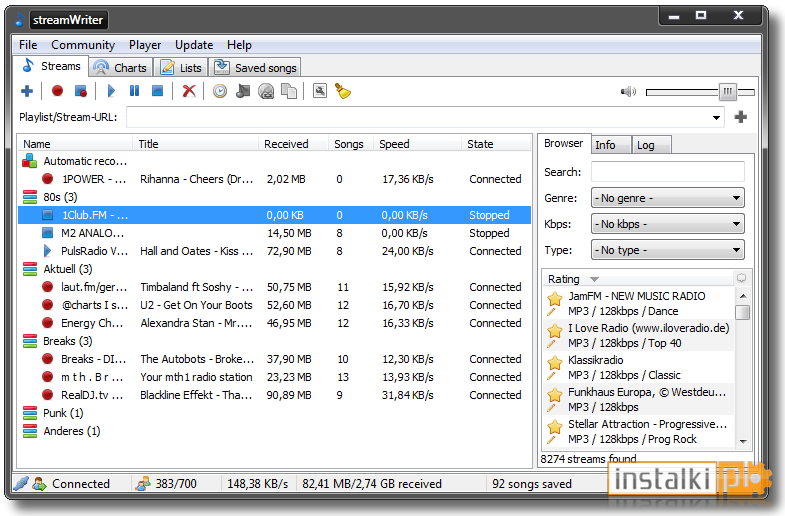Switch to the Saved songs tab
The height and width of the screenshot is (516, 785).
[255, 68]
